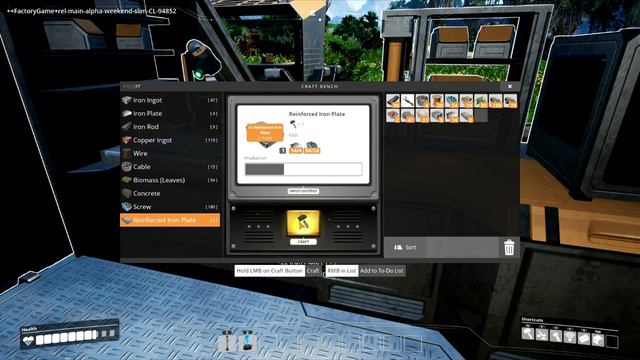
Task: Click the Iron Rod icon in recipe list
Action: click(x=127, y=127)
